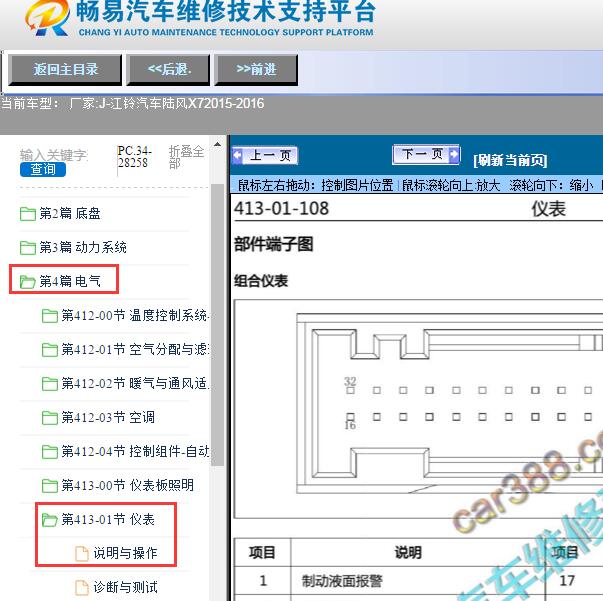
Task: Open 第412-04节 控制组件 section
Action: click(x=135, y=451)
